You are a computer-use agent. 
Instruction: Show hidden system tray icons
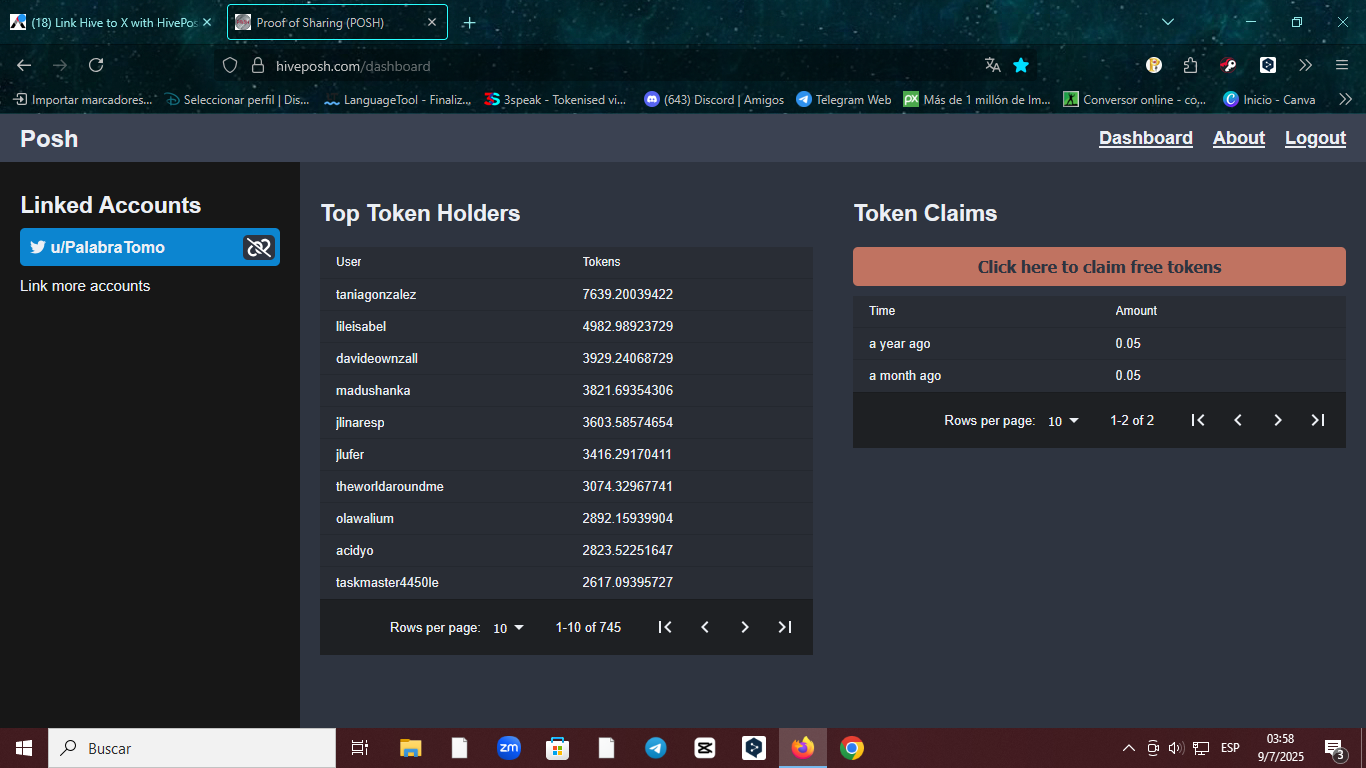pos(1129,748)
